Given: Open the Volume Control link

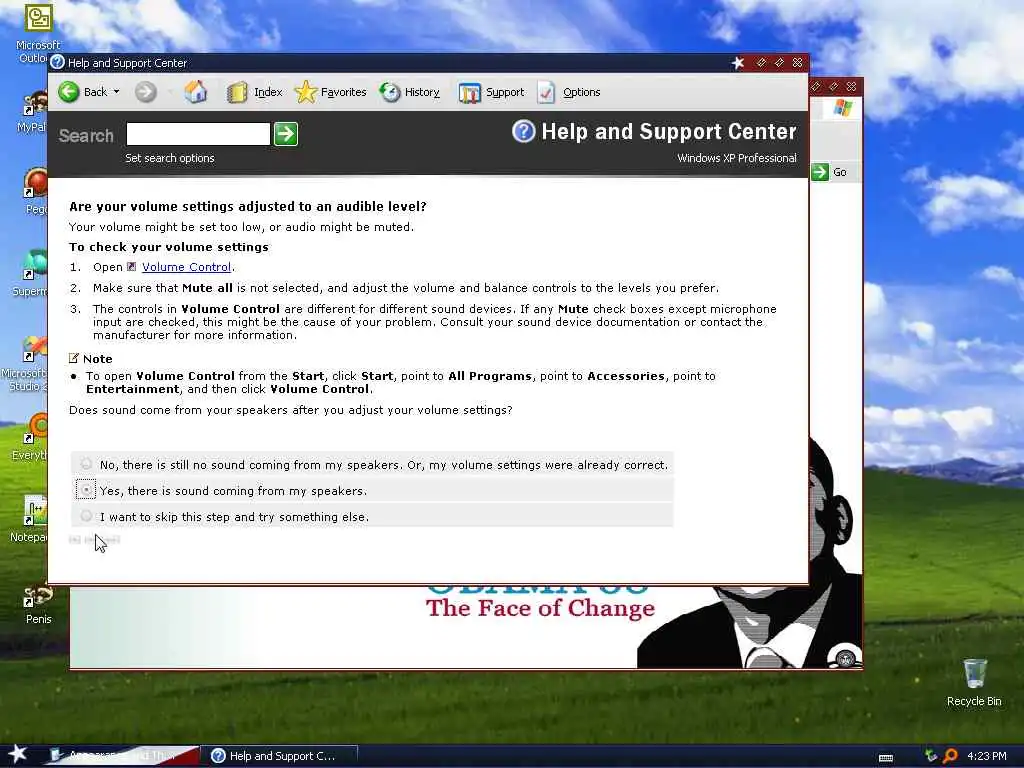Looking at the screenshot, I should point(186,267).
